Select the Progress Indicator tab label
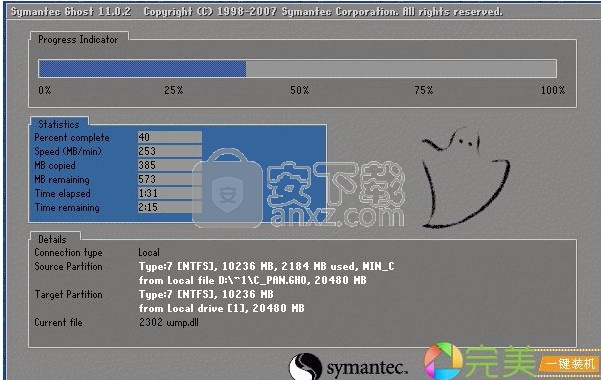This screenshot has height=380, width=601. (x=78, y=39)
